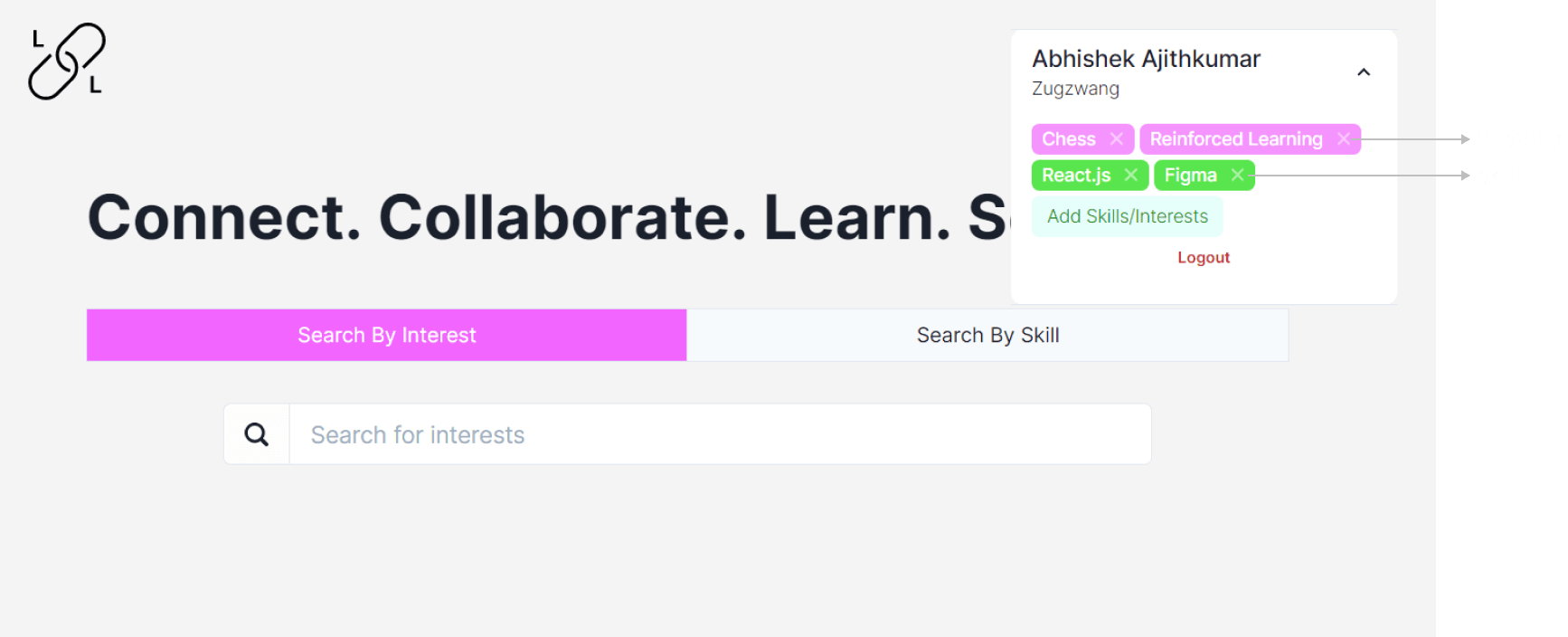The height and width of the screenshot is (637, 1568).
Task: Click the Zugzwang username text
Action: 1075,89
